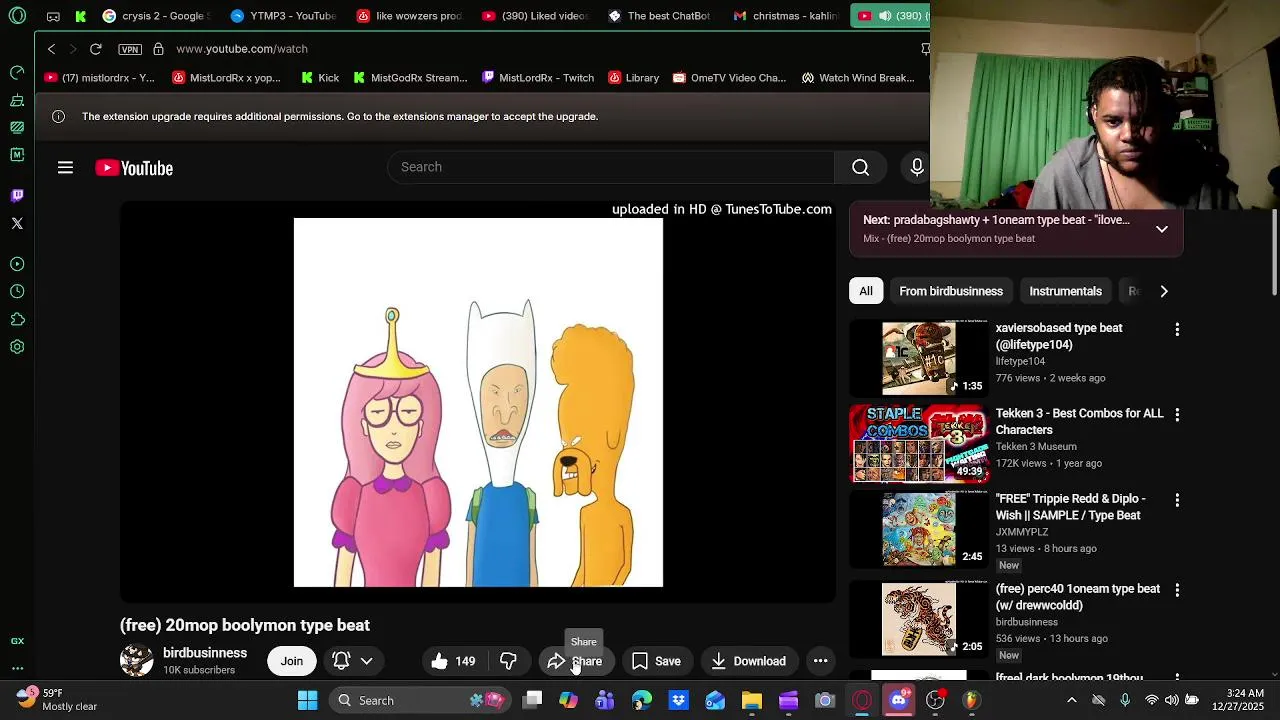The image size is (1280, 720).
Task: Open options for xaviersobased type beat video
Action: pyautogui.click(x=1177, y=329)
